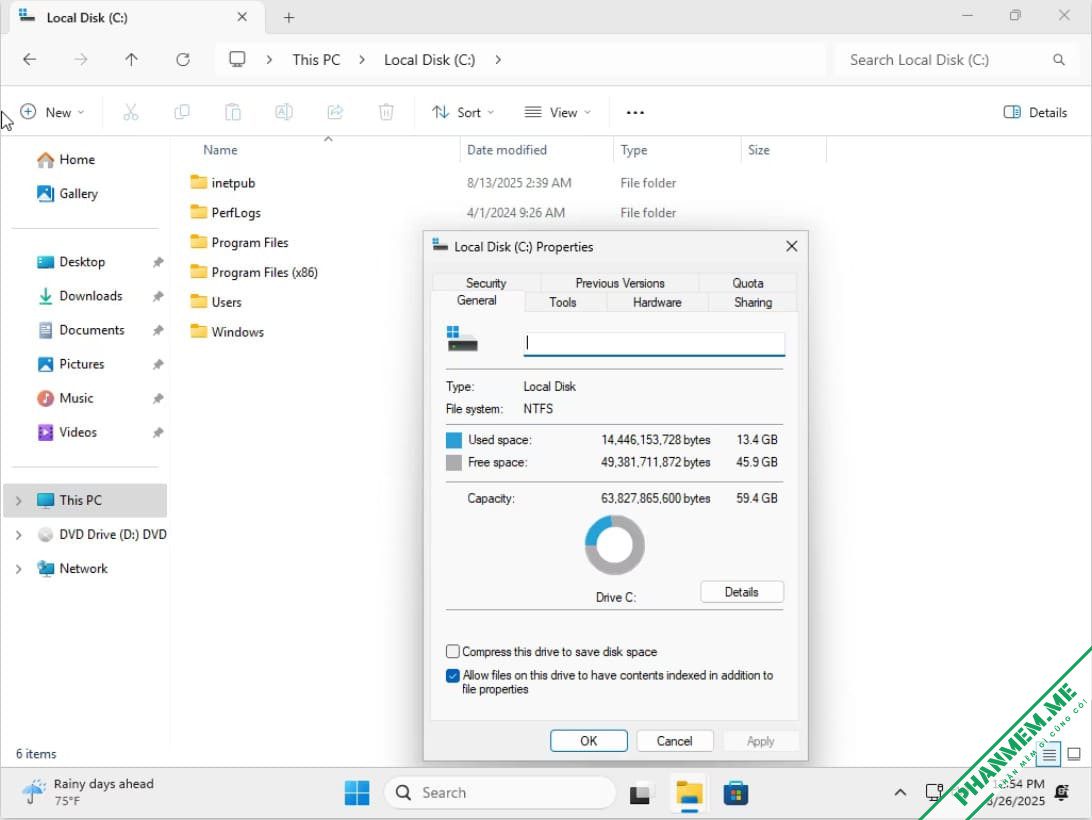Open the New dropdown menu
The height and width of the screenshot is (820, 1092).
tap(53, 112)
